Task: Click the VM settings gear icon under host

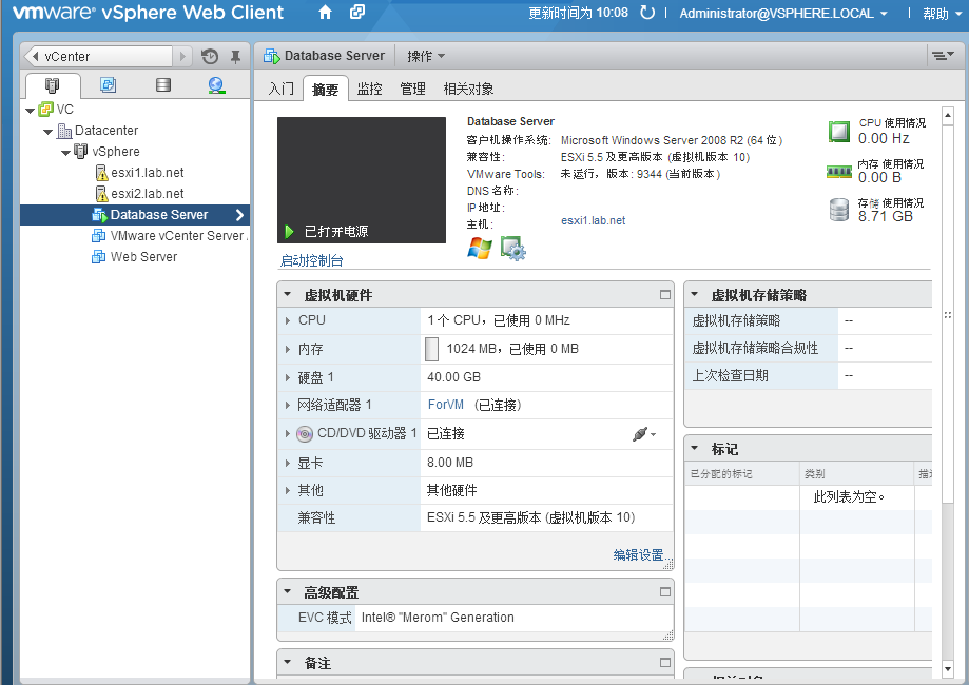Action: pos(513,248)
